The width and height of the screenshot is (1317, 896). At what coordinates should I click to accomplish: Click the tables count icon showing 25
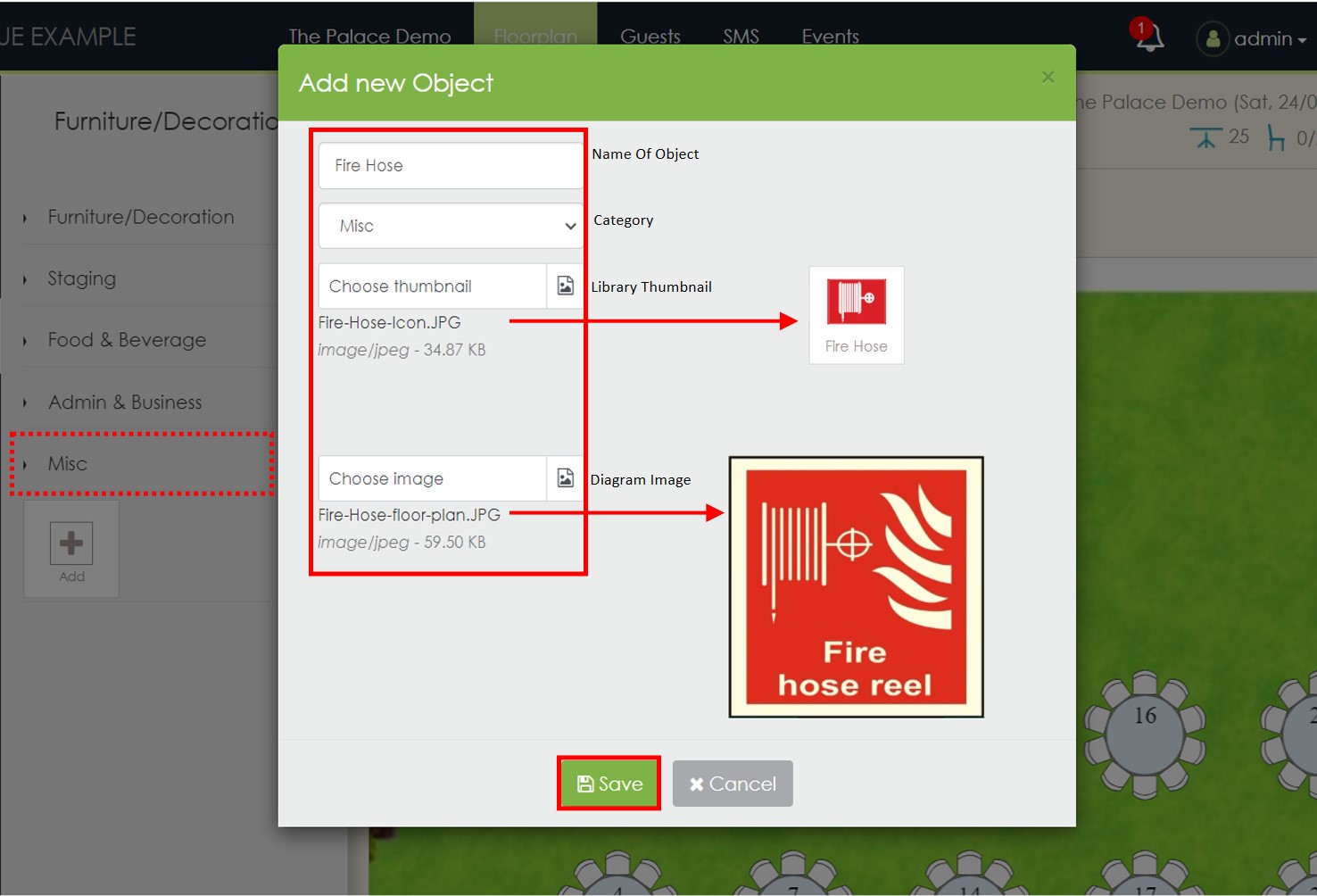[x=1206, y=137]
